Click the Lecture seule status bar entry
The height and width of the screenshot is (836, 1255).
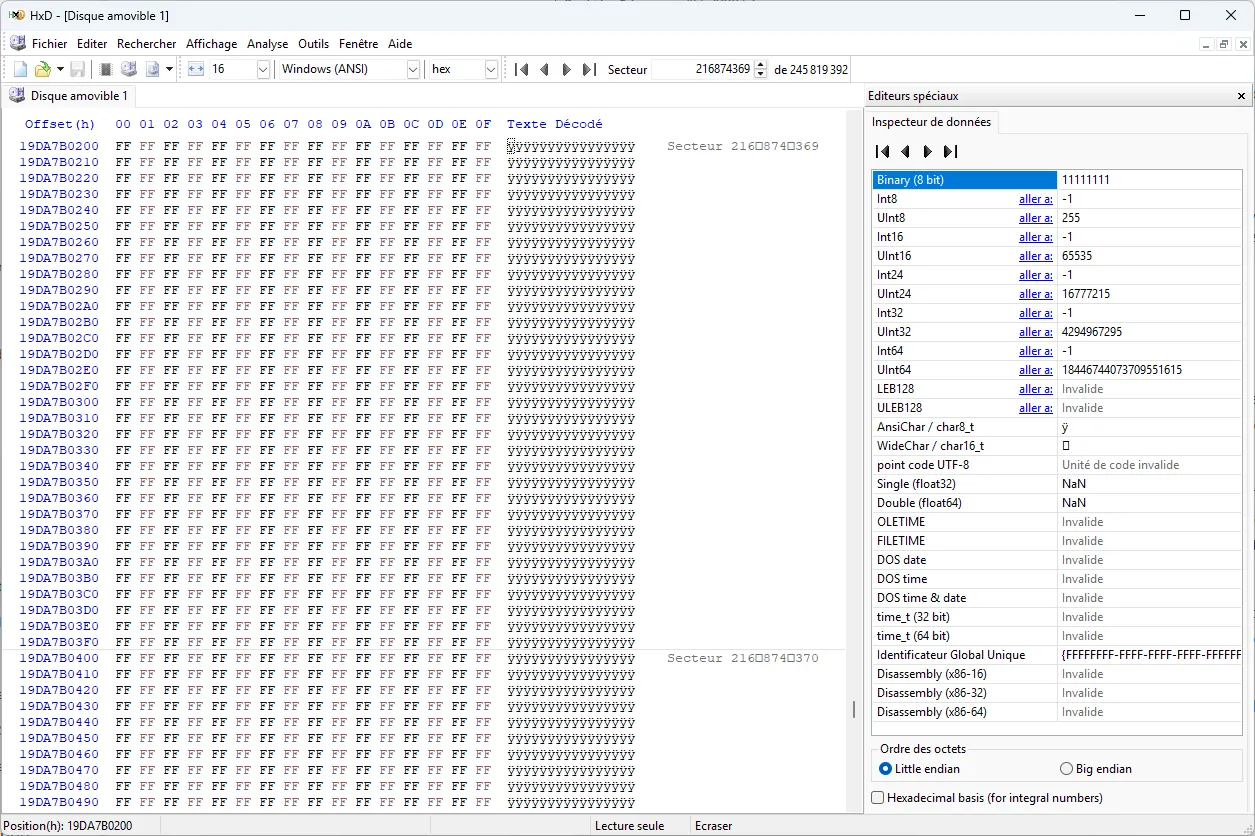(629, 826)
